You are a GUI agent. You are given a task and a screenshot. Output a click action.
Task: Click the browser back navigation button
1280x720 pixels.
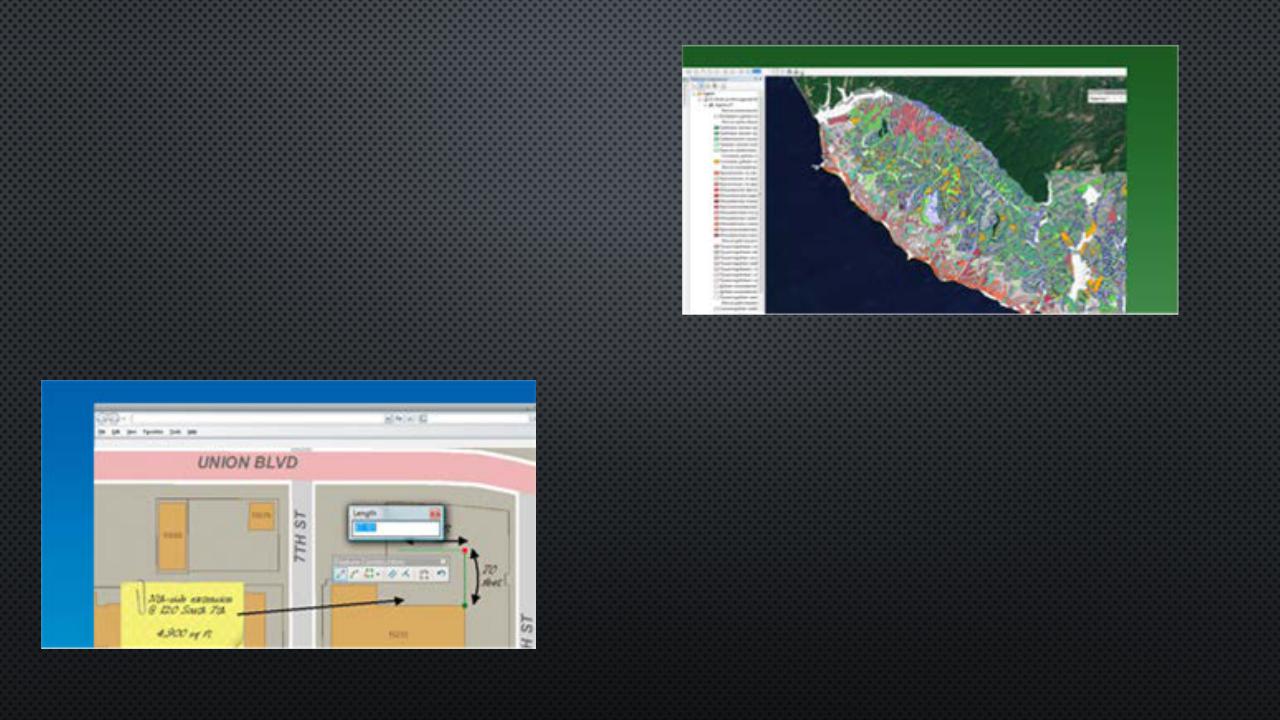pos(104,419)
